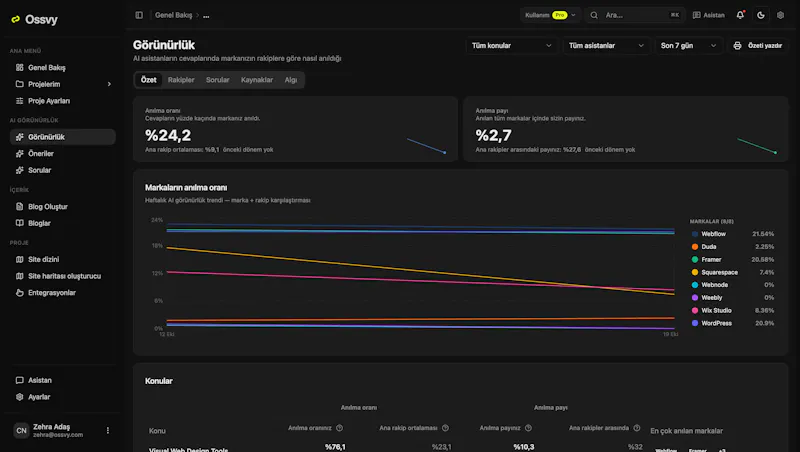Click the Site dizini map icon
This screenshot has height=452, width=800.
19,259
